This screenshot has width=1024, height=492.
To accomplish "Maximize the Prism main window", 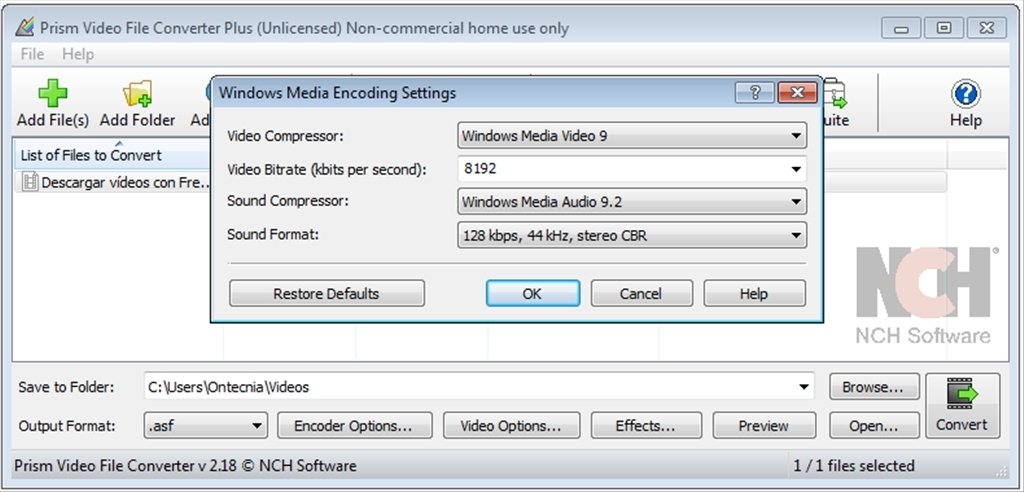I will 944,28.
